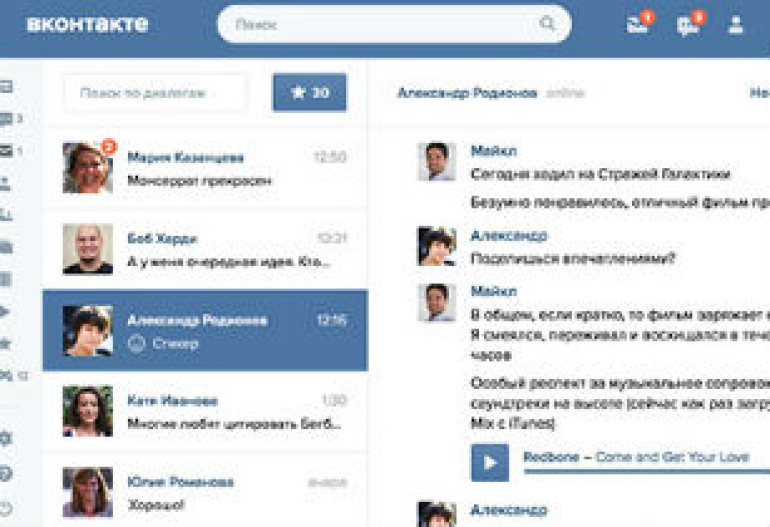Viewport: 770px width, 527px height.
Task: Click the Поделишься впечатлениями? message text
Action: coord(573,258)
